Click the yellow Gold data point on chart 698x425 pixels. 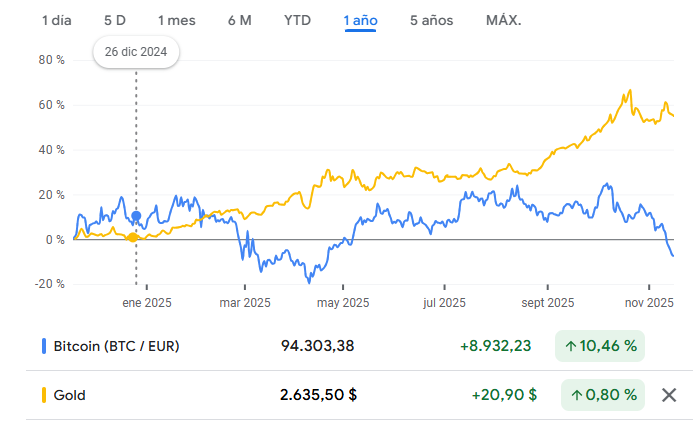point(133,237)
